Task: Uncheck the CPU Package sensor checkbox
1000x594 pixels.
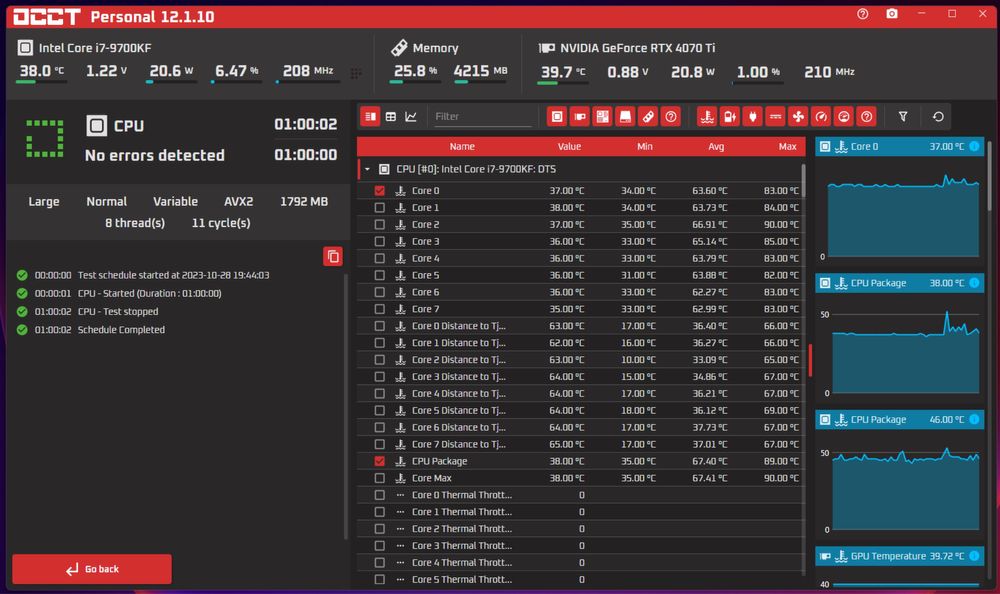Action: point(379,461)
